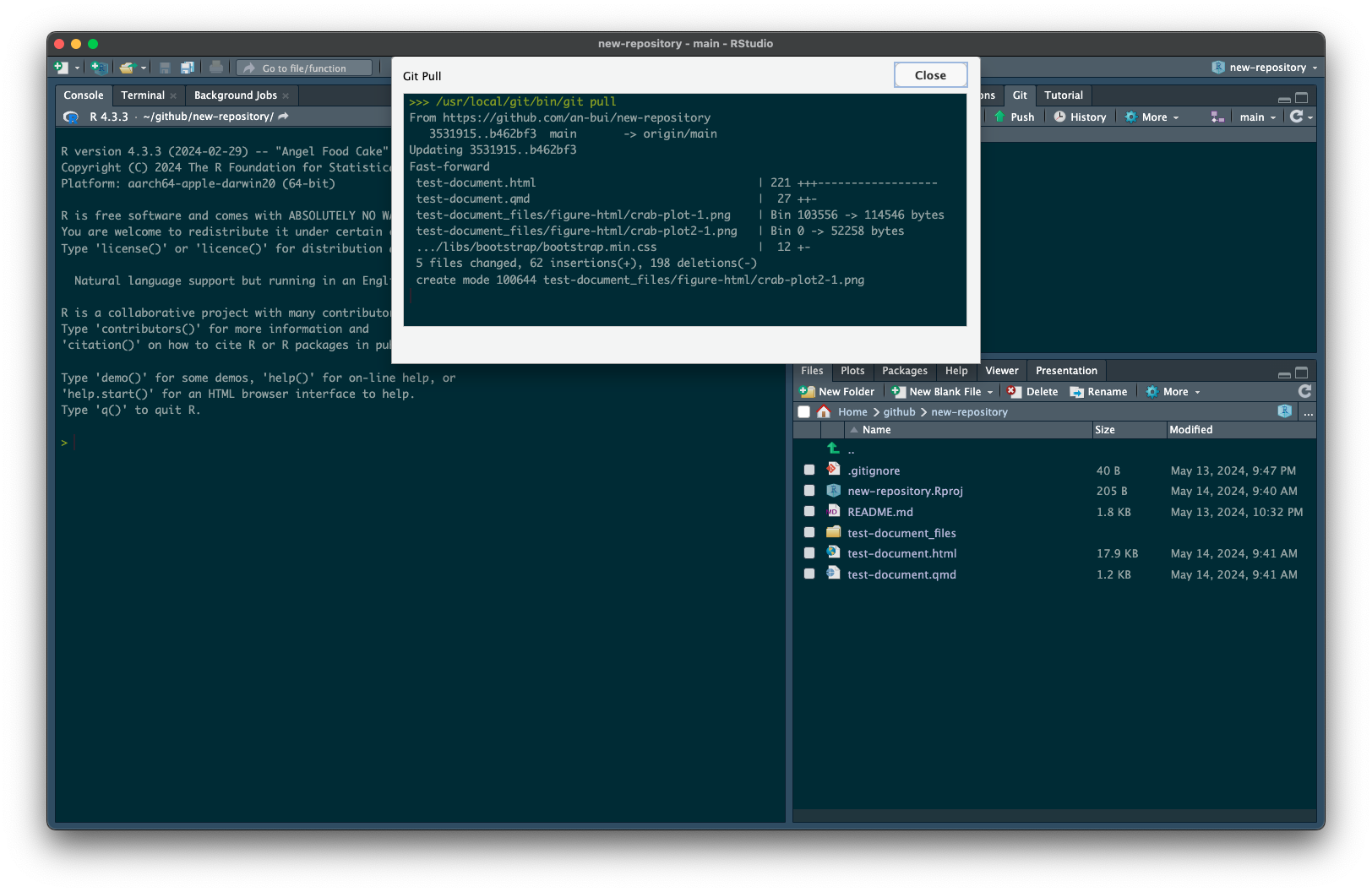Image resolution: width=1372 pixels, height=892 pixels.
Task: Open the main branch dropdown
Action: (1257, 117)
